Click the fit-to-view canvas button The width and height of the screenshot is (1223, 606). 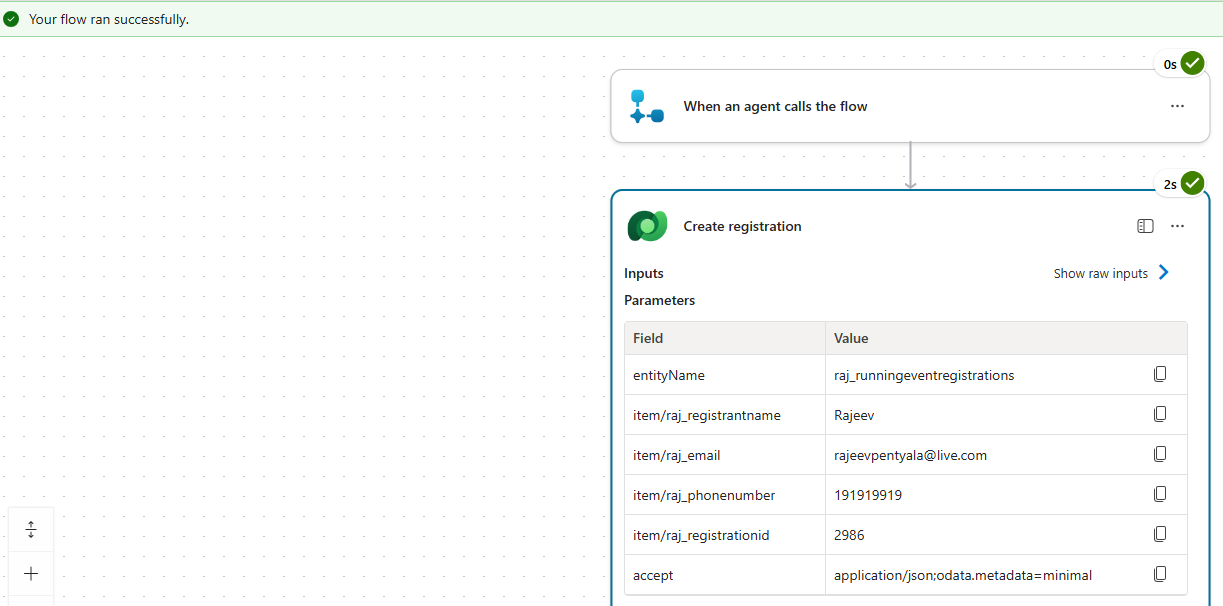[x=31, y=529]
